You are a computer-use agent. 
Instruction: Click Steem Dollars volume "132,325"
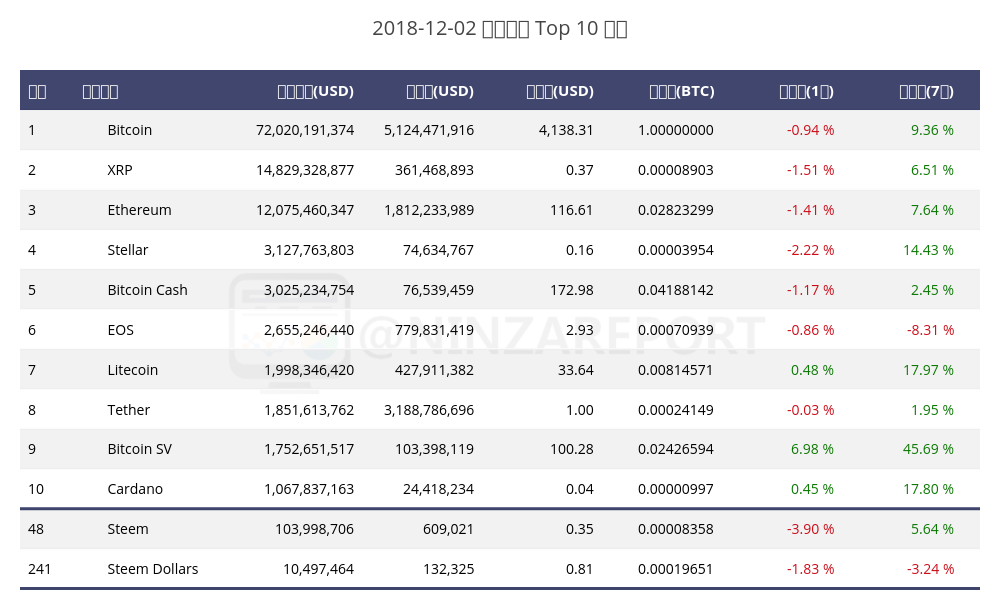tap(448, 569)
